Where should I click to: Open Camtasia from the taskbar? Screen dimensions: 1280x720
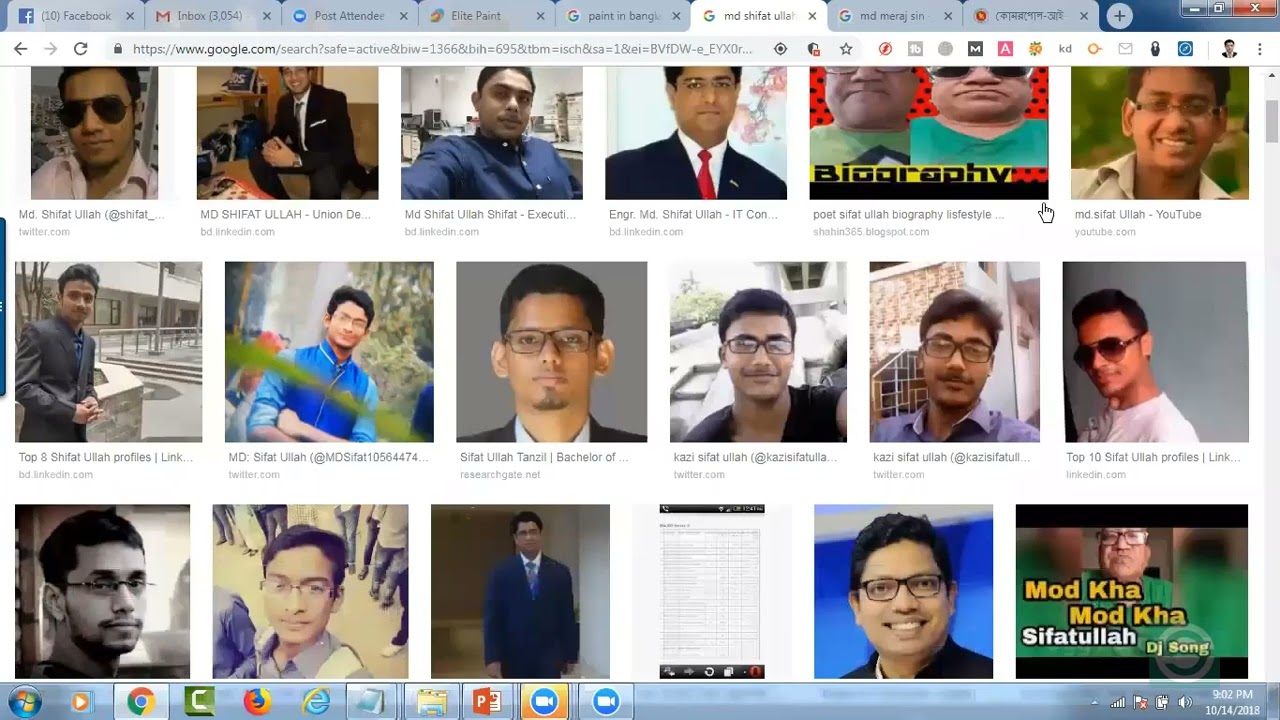click(199, 702)
